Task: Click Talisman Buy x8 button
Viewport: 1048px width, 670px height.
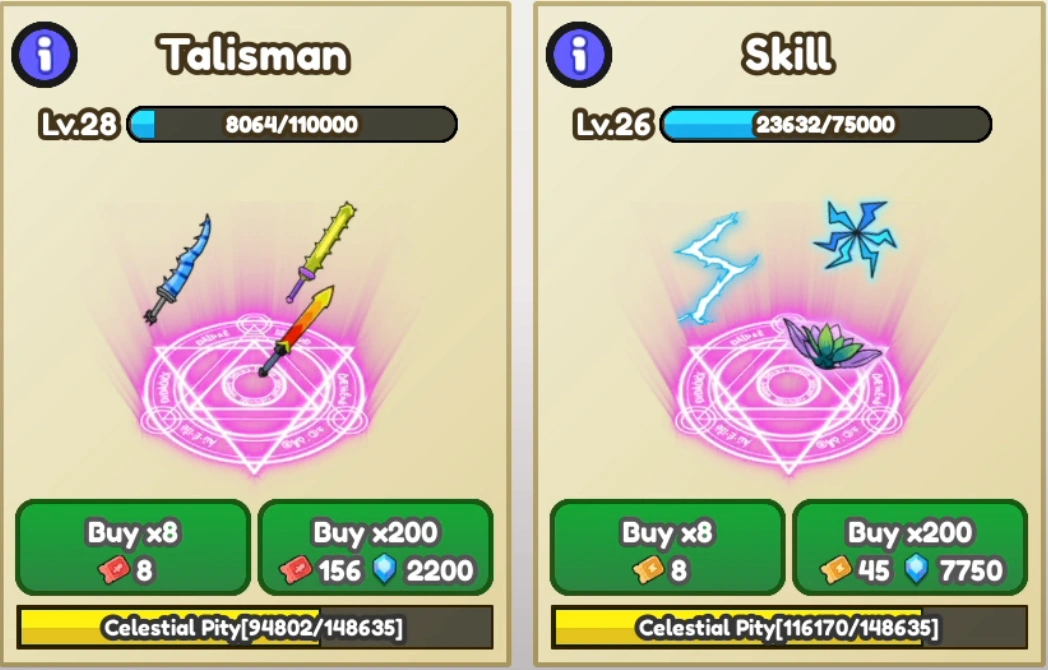Action: coord(133,548)
